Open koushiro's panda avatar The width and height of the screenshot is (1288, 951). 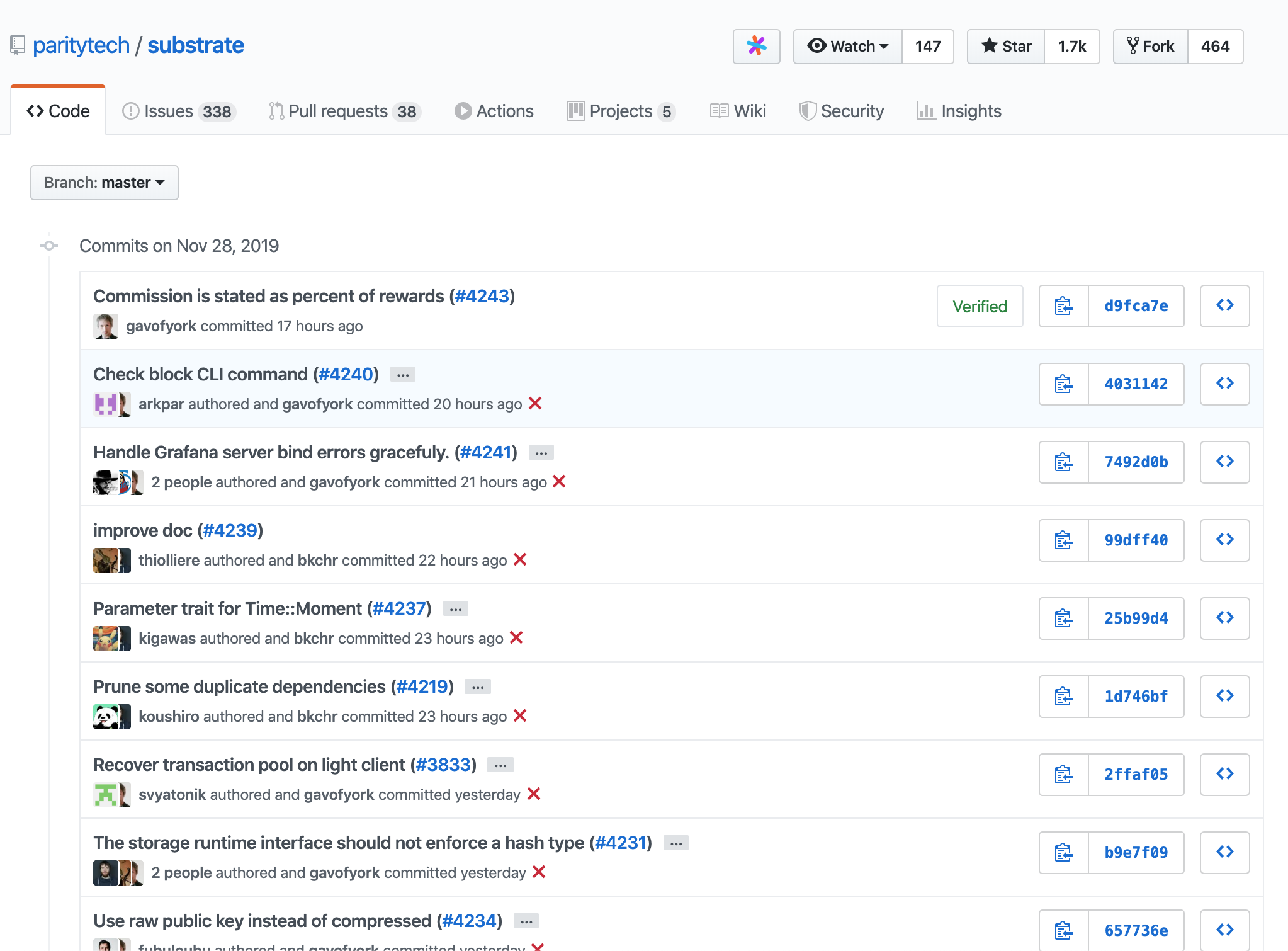106,717
